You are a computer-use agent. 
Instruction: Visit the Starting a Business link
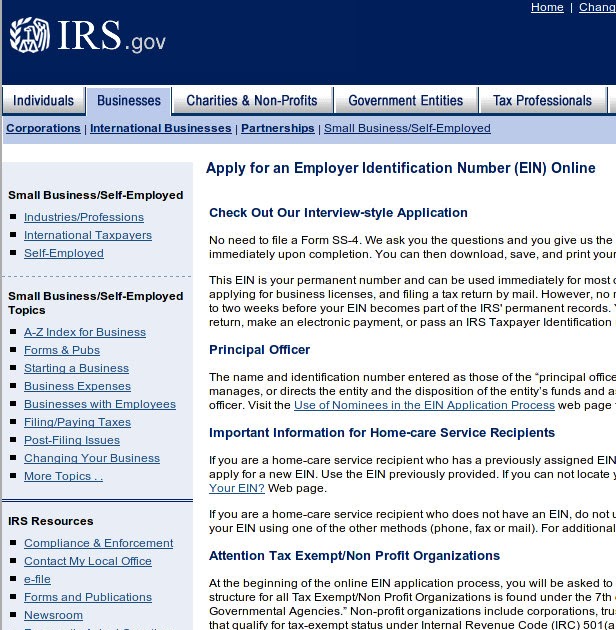[x=76, y=368]
